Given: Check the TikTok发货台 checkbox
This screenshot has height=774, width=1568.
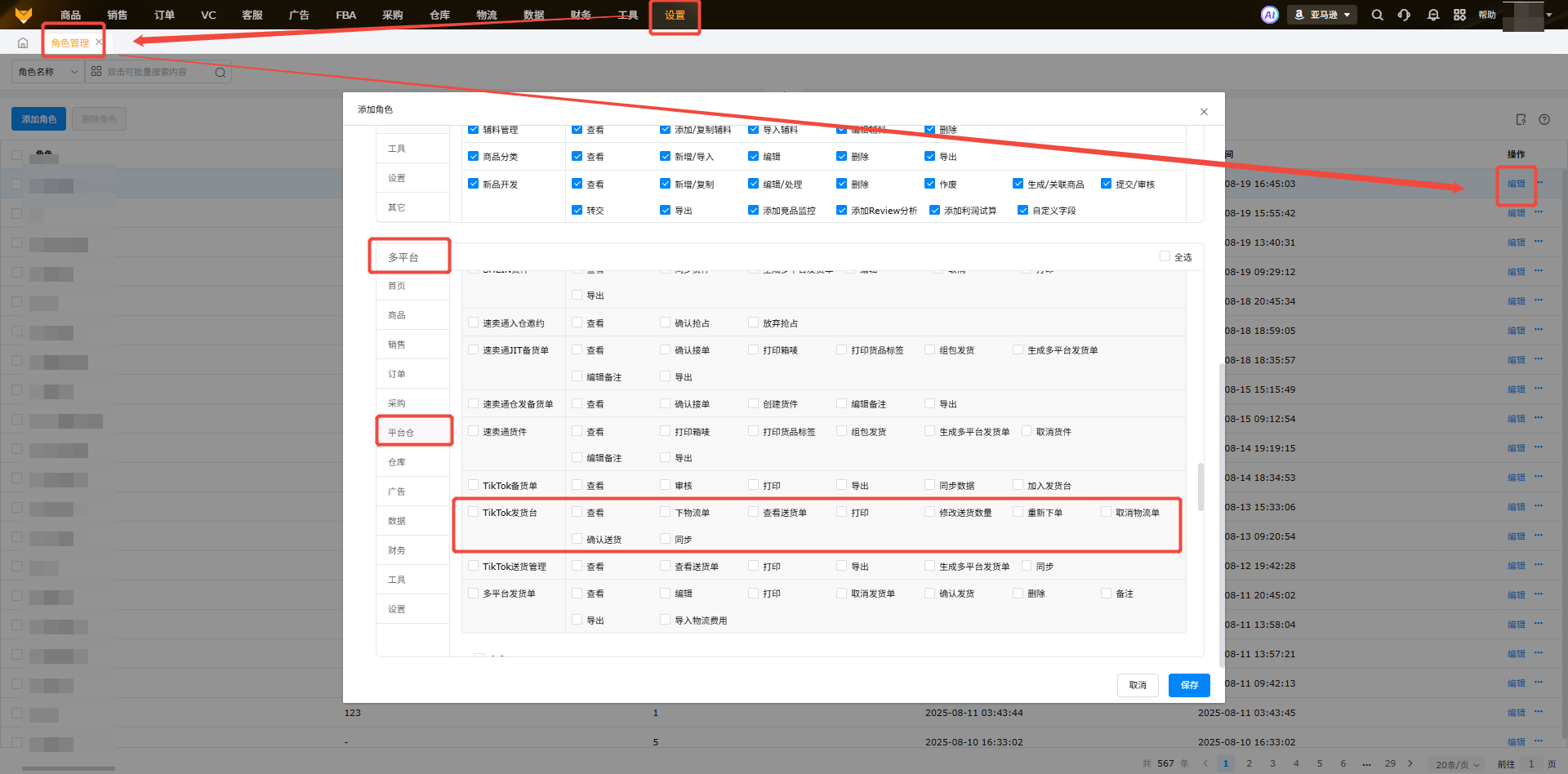Looking at the screenshot, I should coord(473,512).
